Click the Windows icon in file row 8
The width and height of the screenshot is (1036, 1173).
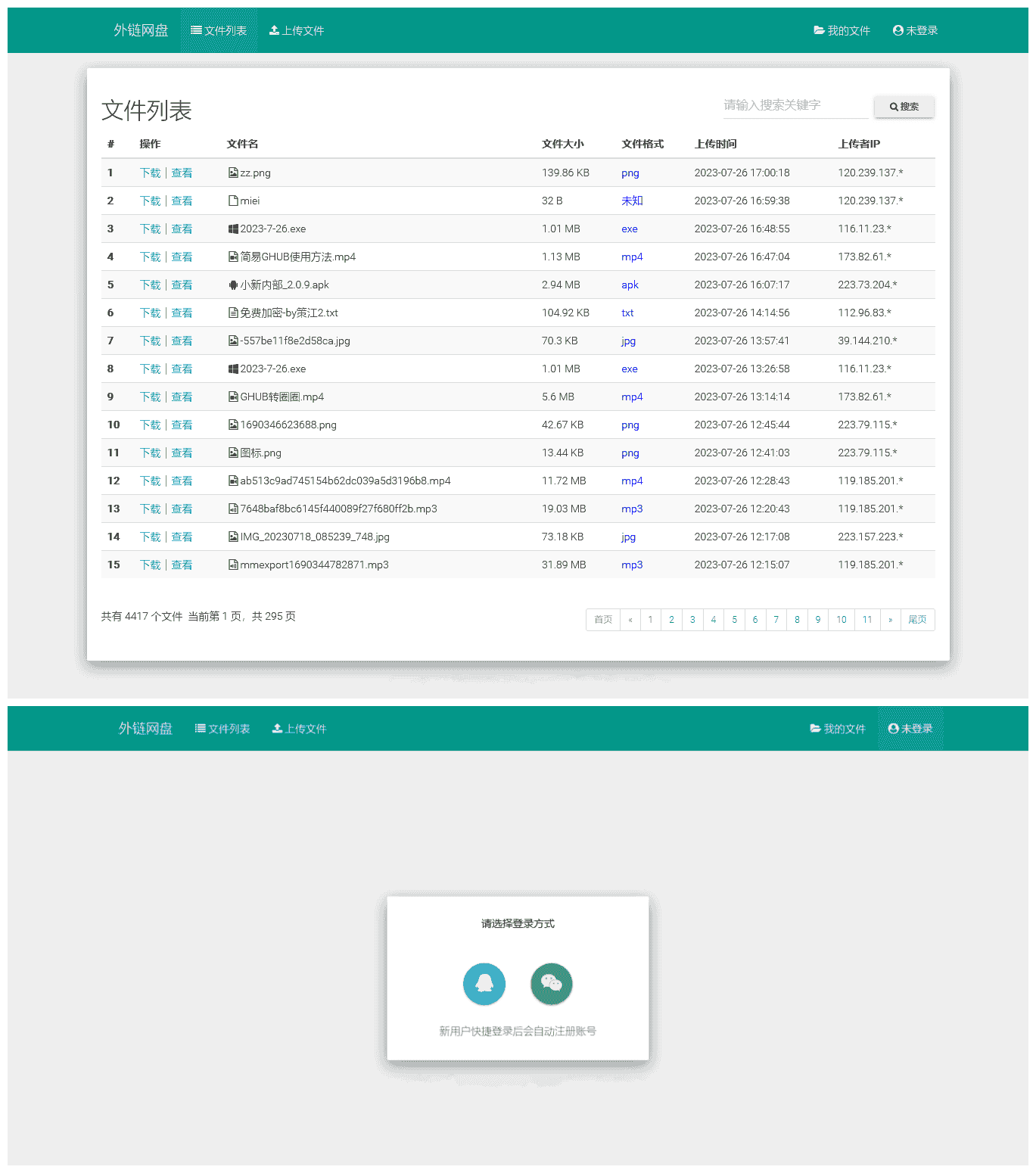point(233,369)
